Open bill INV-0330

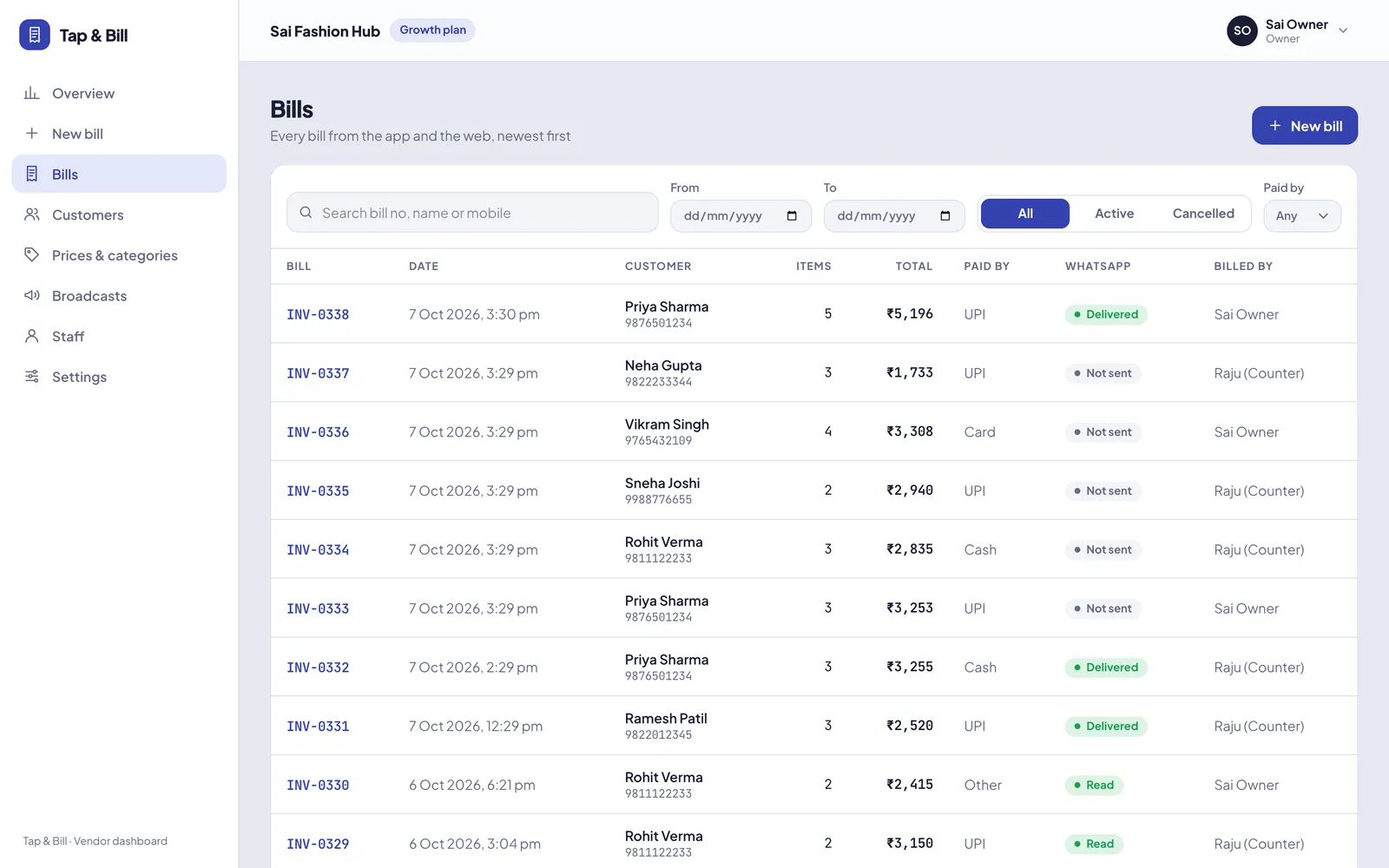point(318,785)
